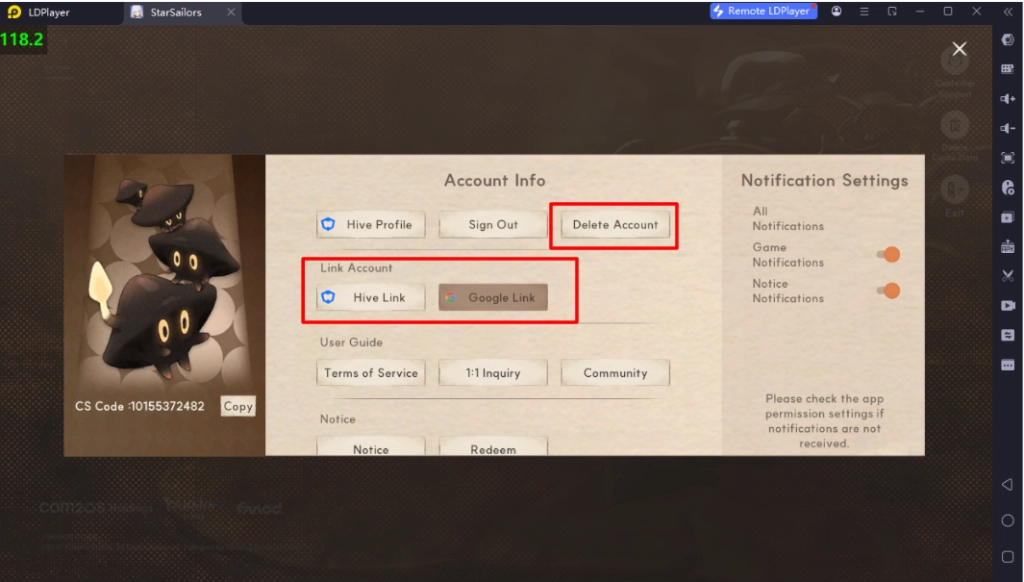Open the LDPlayer hamburger menu

[864, 12]
